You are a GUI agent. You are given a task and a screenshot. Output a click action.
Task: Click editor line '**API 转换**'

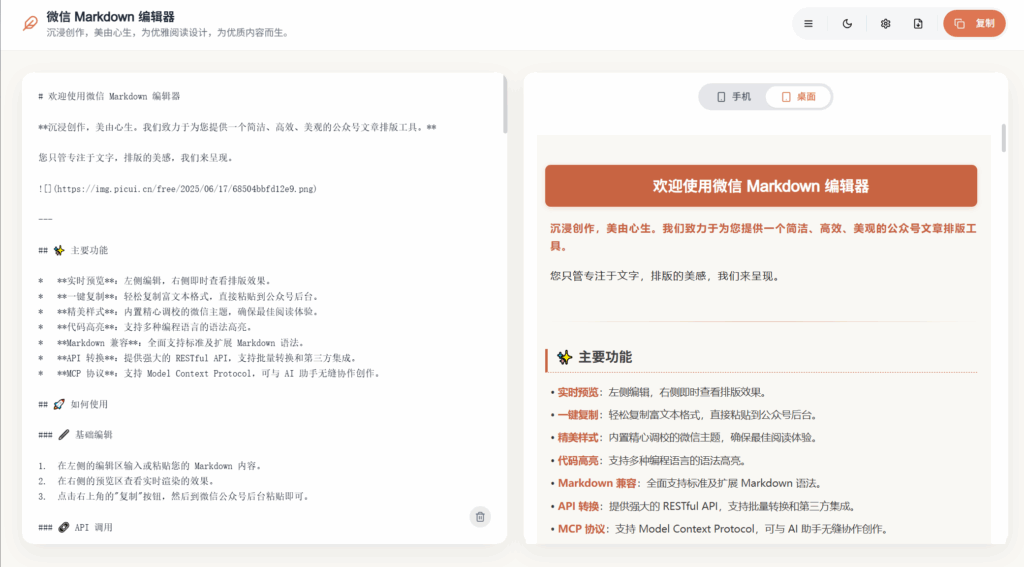point(197,358)
